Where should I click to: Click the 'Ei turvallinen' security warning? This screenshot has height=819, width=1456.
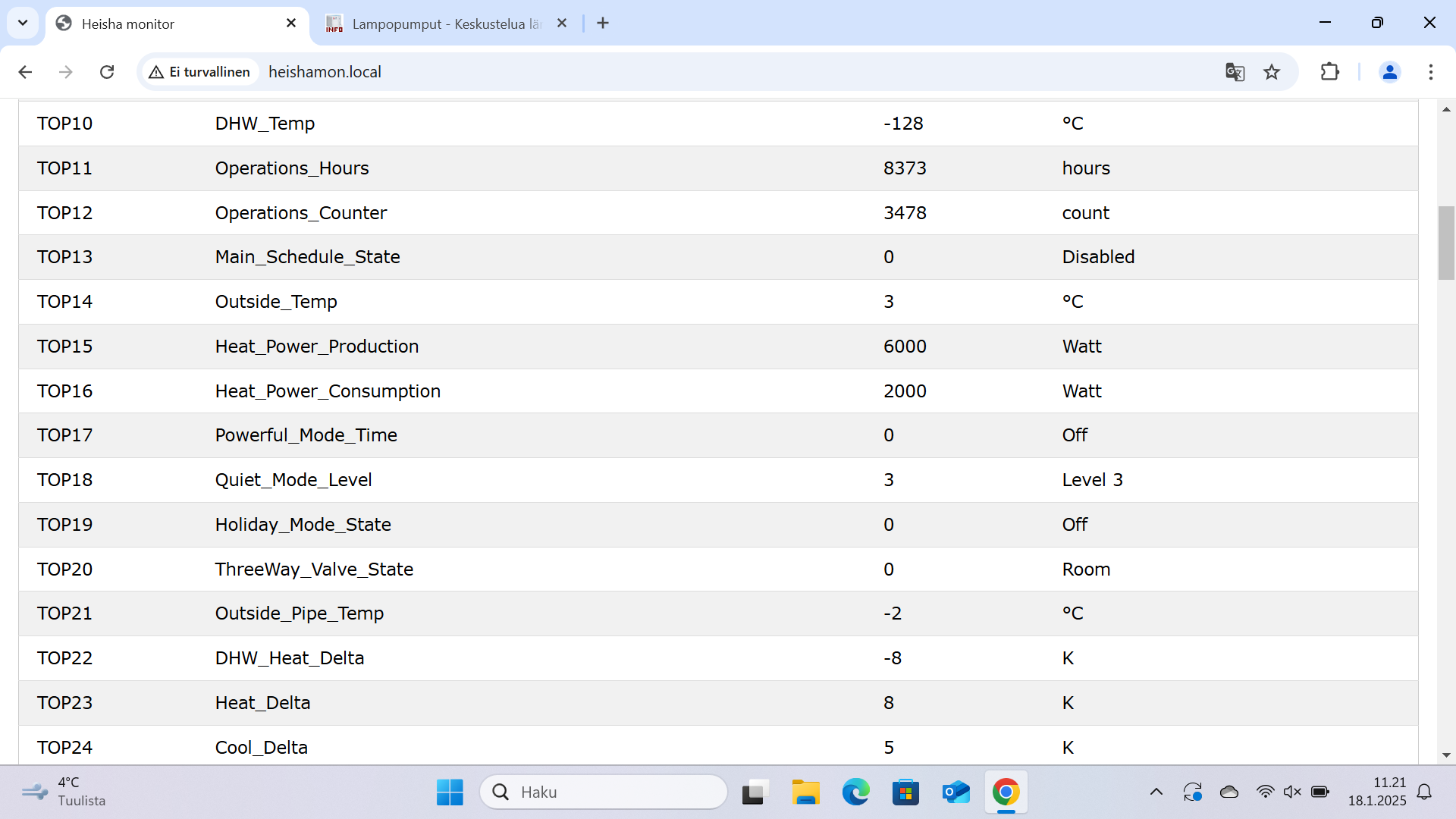click(x=200, y=72)
